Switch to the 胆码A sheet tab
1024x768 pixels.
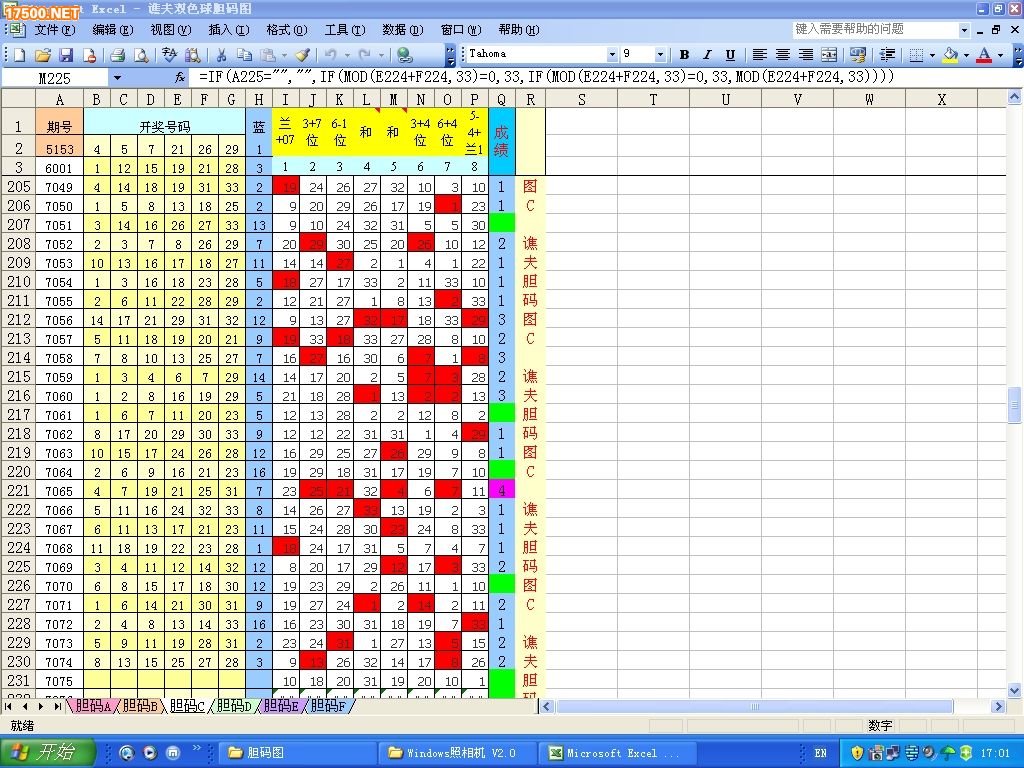click(x=93, y=706)
